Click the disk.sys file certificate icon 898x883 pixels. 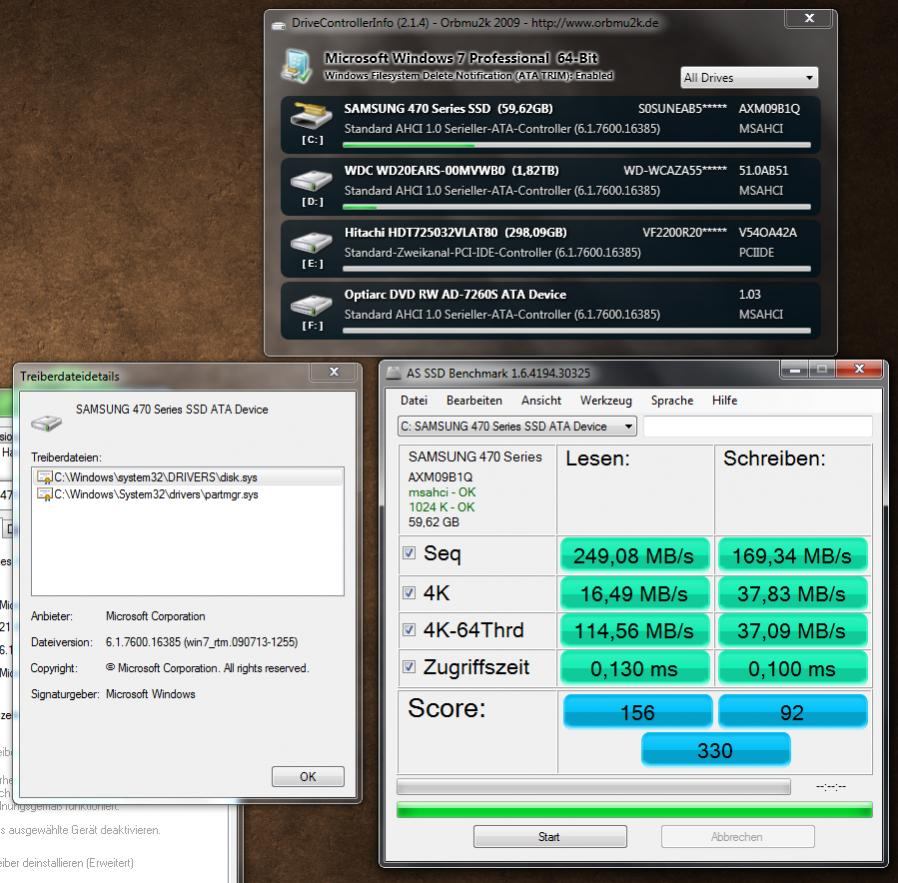tap(44, 477)
